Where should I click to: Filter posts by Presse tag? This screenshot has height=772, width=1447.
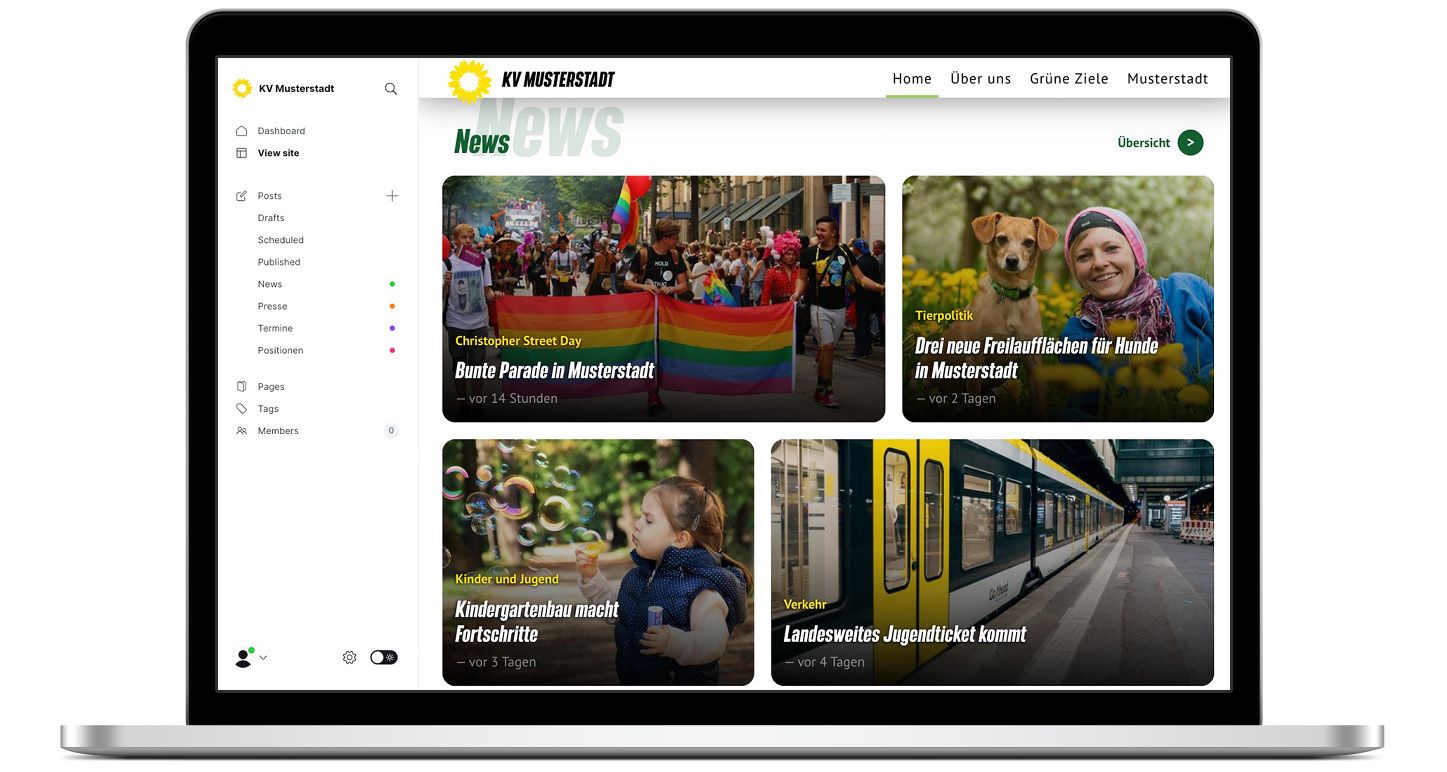click(272, 306)
